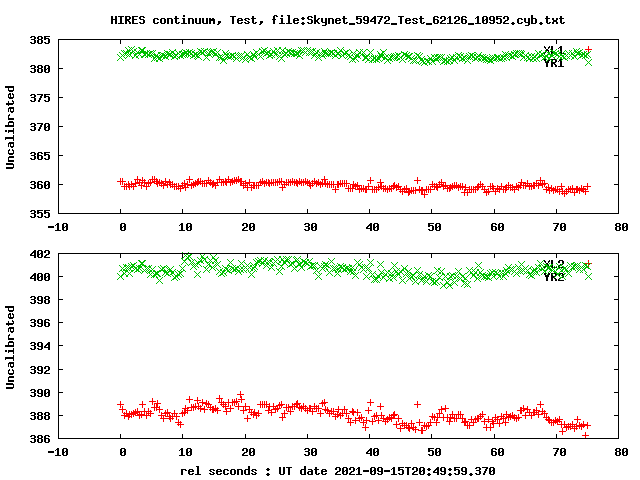Image resolution: width=640 pixels, height=480 pixels.
Task: Select the YR2 legend entry in bottom plot
Action: click(x=553, y=277)
